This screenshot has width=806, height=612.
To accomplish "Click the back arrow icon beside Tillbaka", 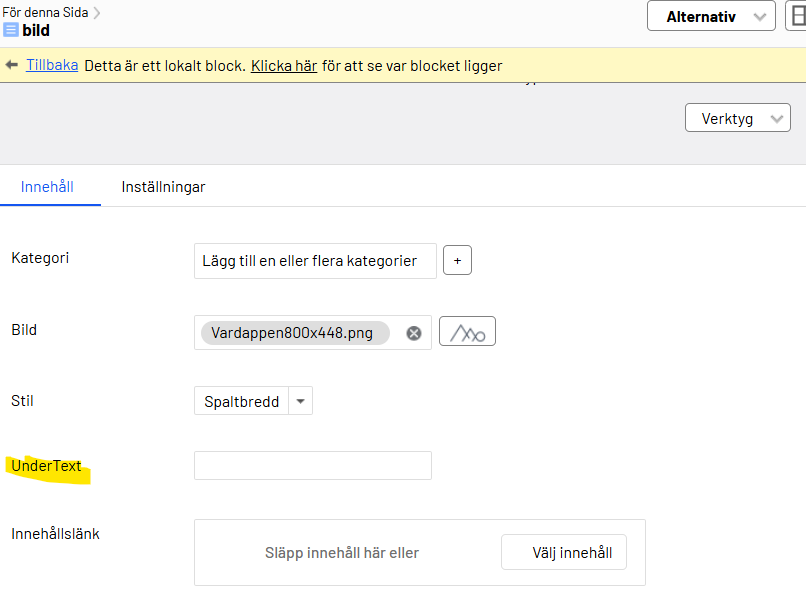I will tap(11, 65).
